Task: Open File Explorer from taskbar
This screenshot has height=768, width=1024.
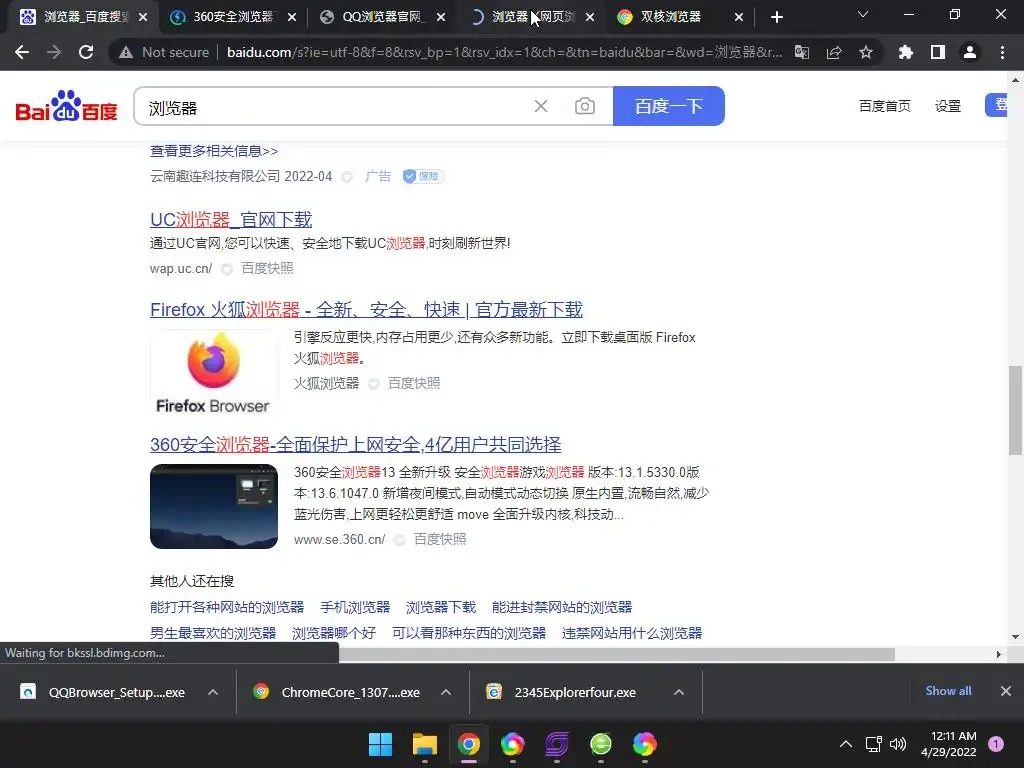Action: point(424,744)
